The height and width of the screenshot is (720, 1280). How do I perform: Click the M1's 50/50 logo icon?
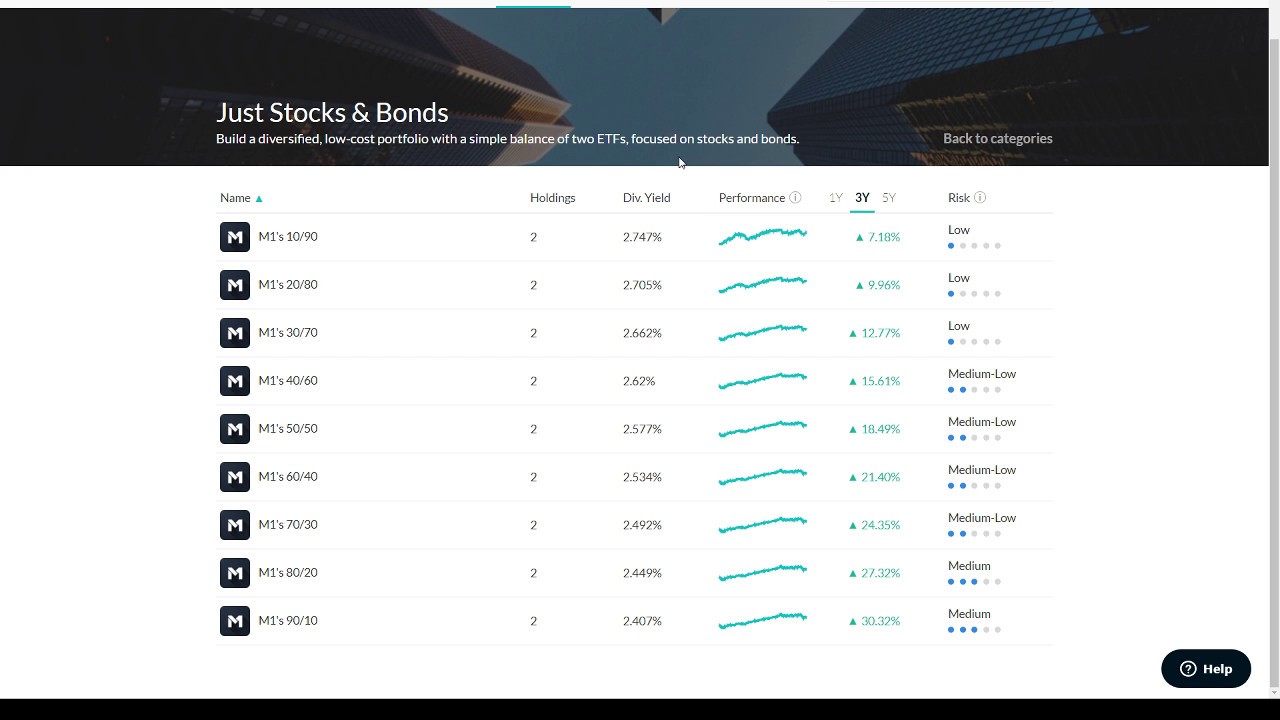[x=235, y=429]
